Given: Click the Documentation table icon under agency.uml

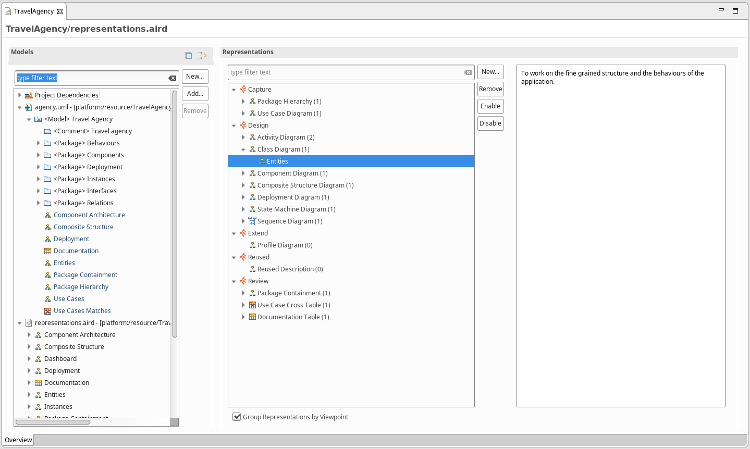Looking at the screenshot, I should pyautogui.click(x=47, y=251).
